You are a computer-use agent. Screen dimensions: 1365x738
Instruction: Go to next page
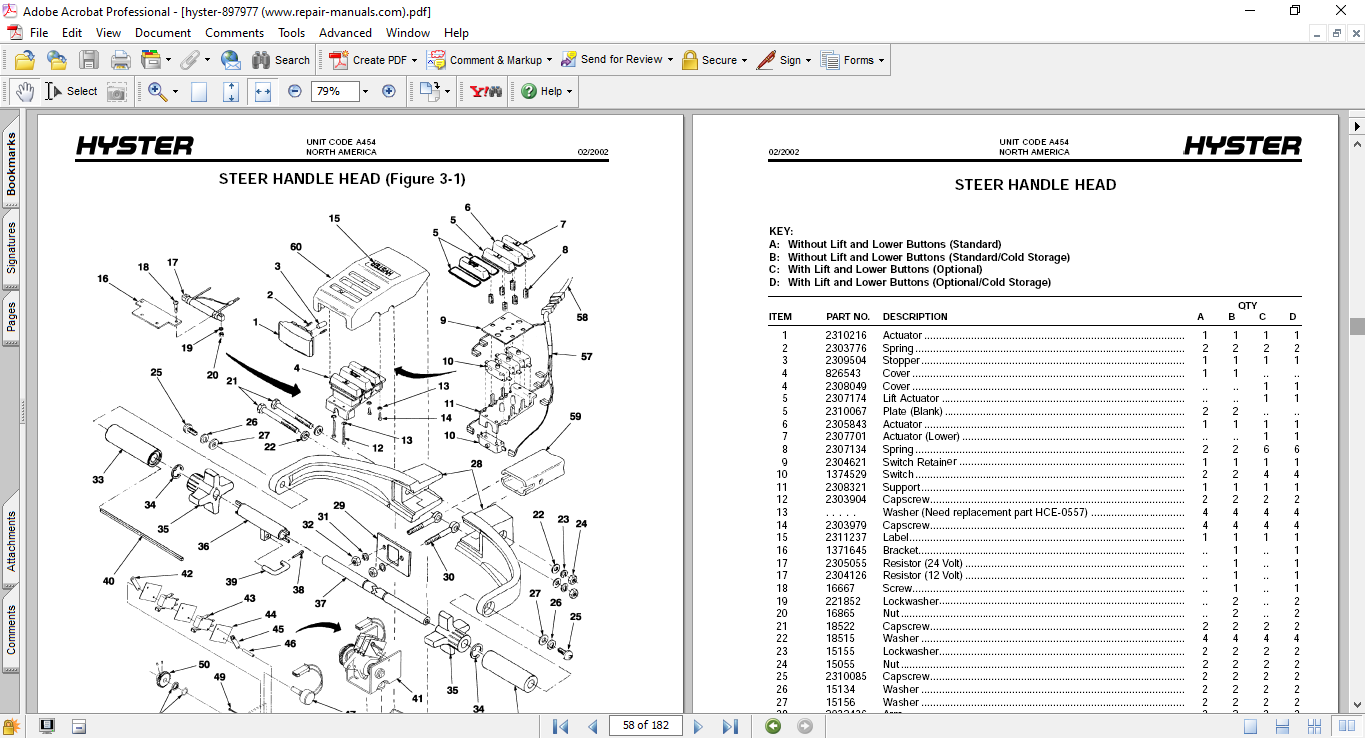(x=699, y=726)
